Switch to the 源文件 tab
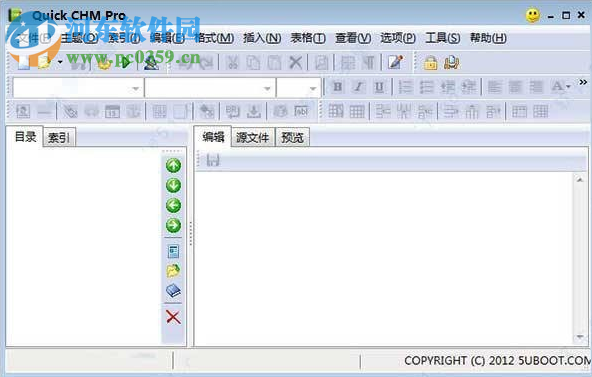 (253, 138)
